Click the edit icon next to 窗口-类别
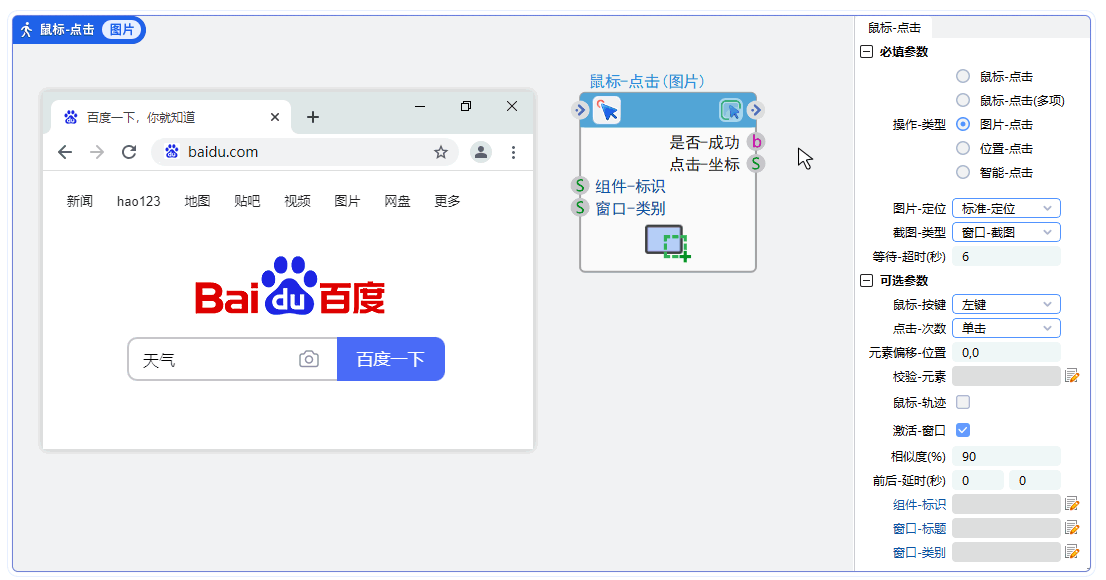 pyautogui.click(x=1071, y=551)
